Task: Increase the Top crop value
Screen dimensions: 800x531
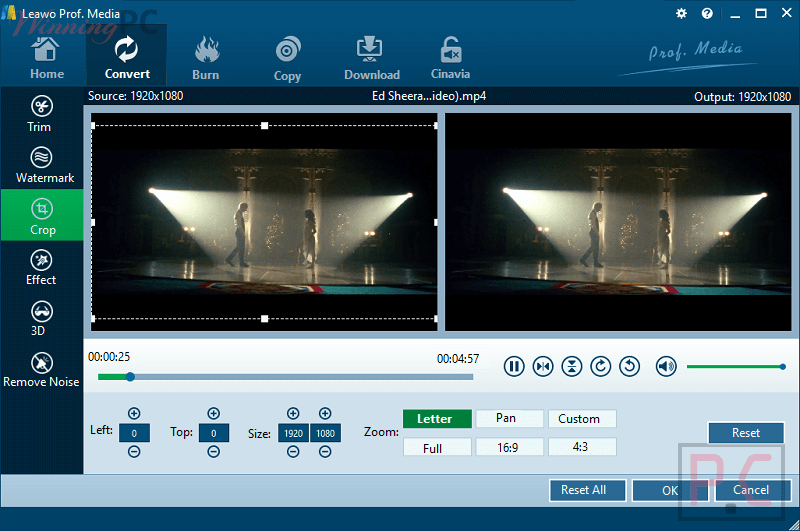Action: coord(214,413)
